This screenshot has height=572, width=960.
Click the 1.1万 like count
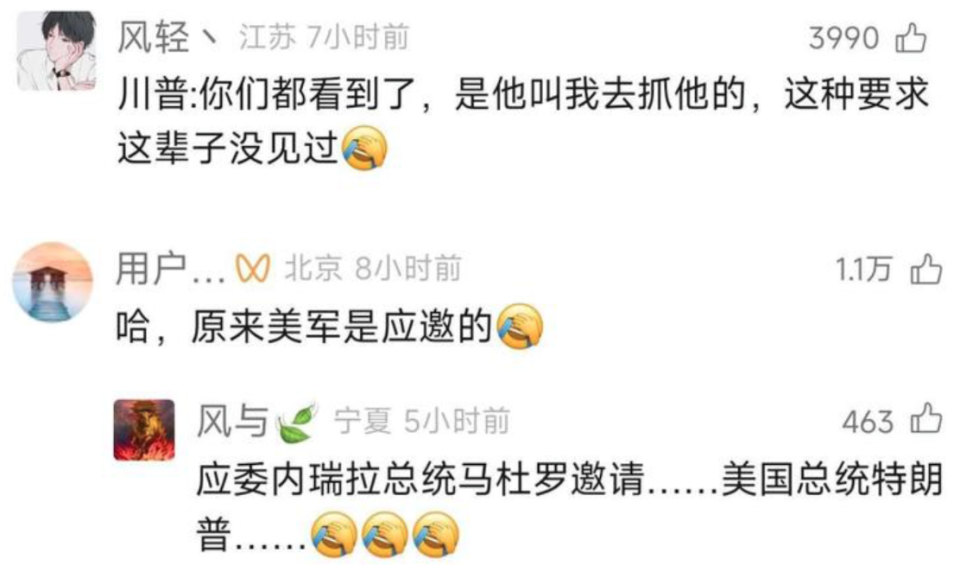864,269
